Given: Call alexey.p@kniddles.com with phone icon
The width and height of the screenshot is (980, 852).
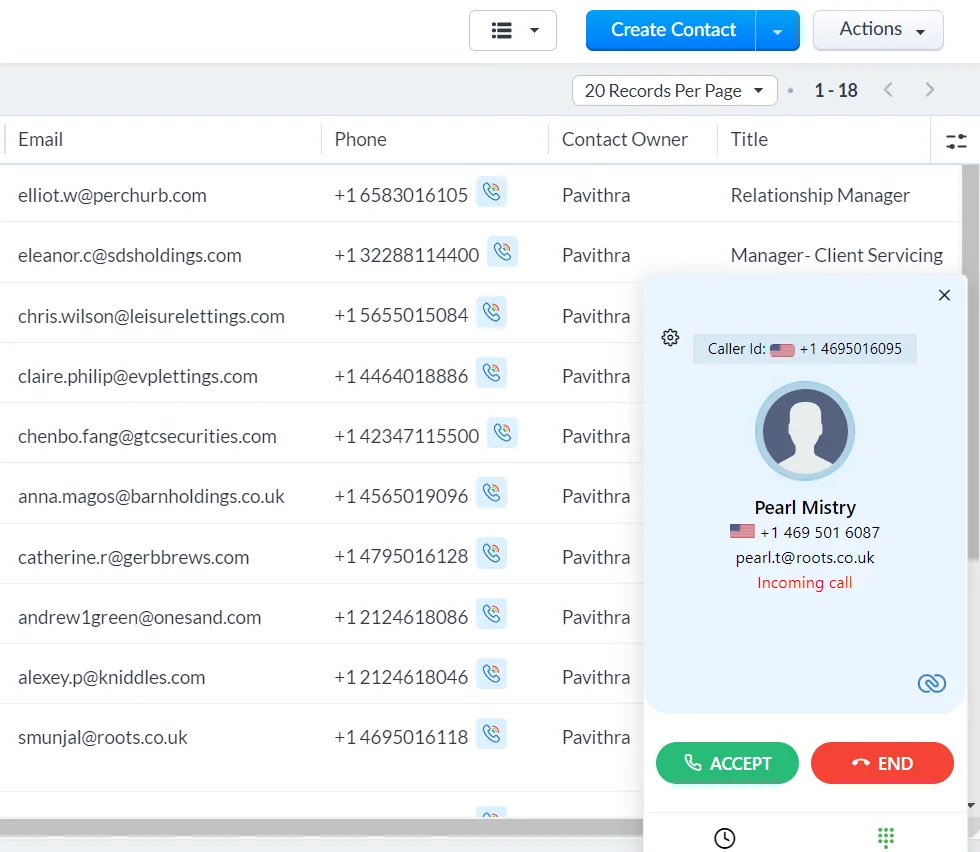Looking at the screenshot, I should click(x=491, y=674).
